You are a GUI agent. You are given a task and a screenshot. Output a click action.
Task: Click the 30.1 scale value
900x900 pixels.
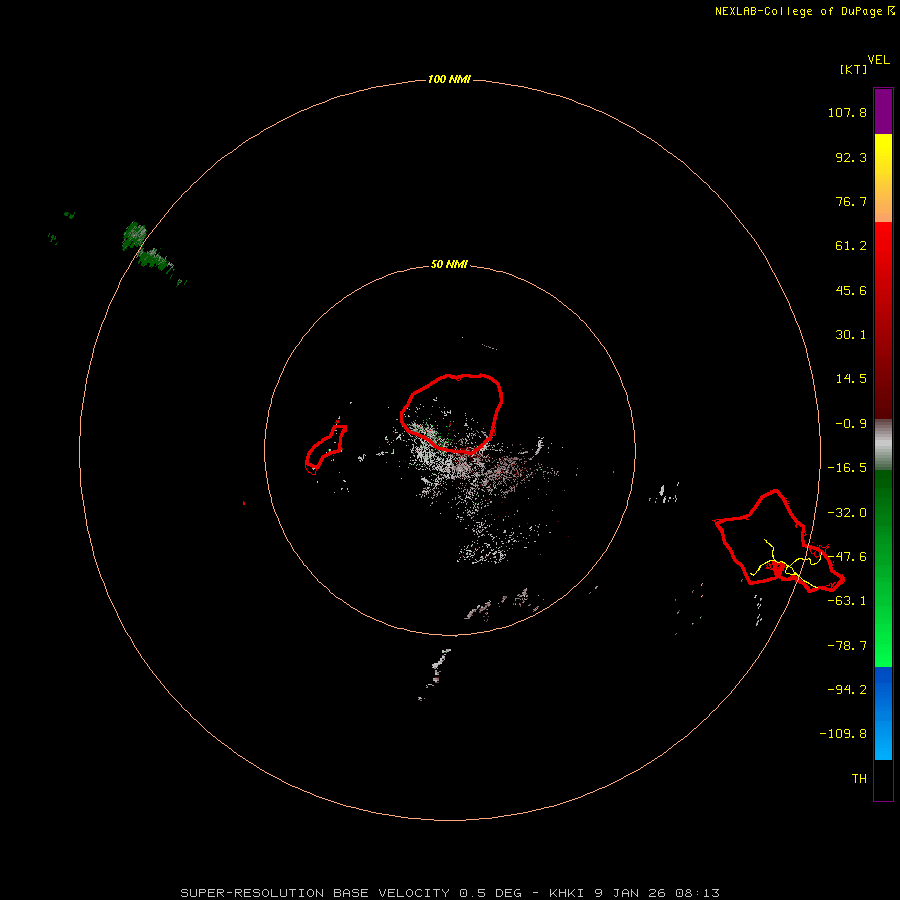(x=851, y=335)
